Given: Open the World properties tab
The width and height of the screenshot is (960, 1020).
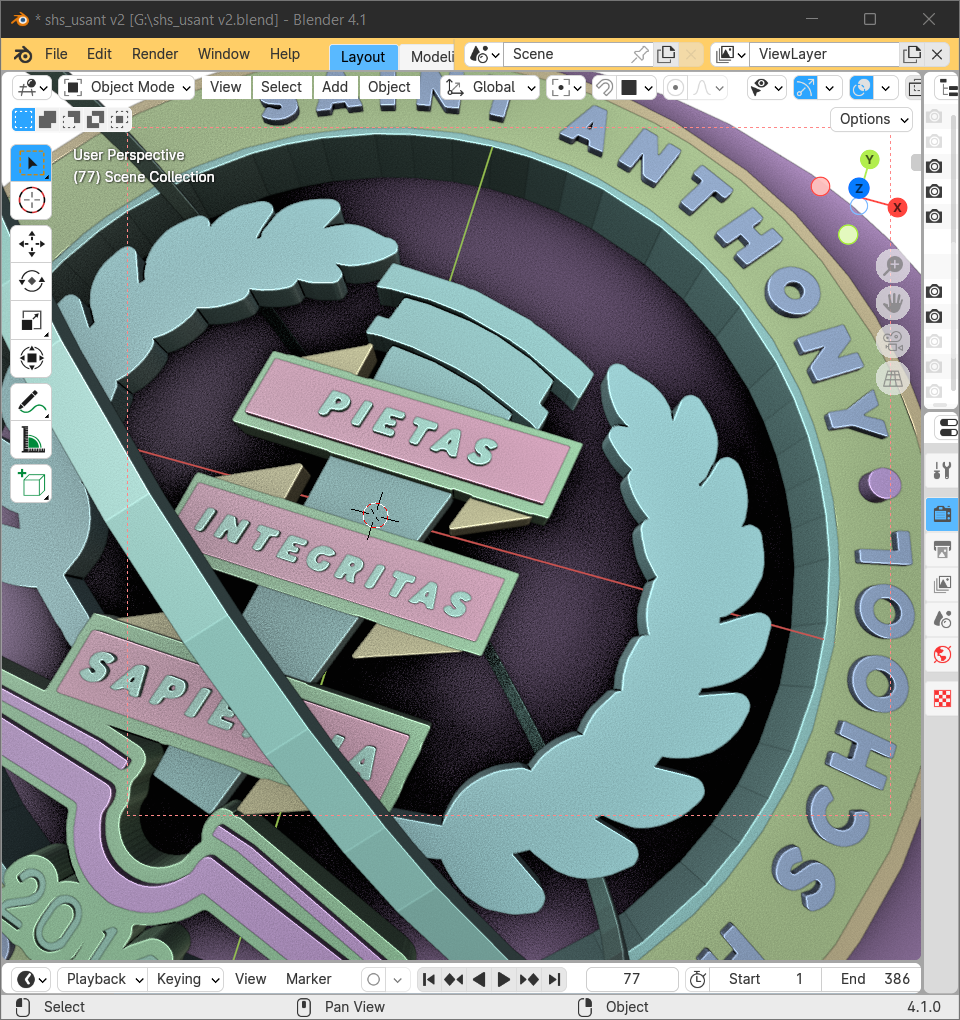Looking at the screenshot, I should tap(942, 654).
